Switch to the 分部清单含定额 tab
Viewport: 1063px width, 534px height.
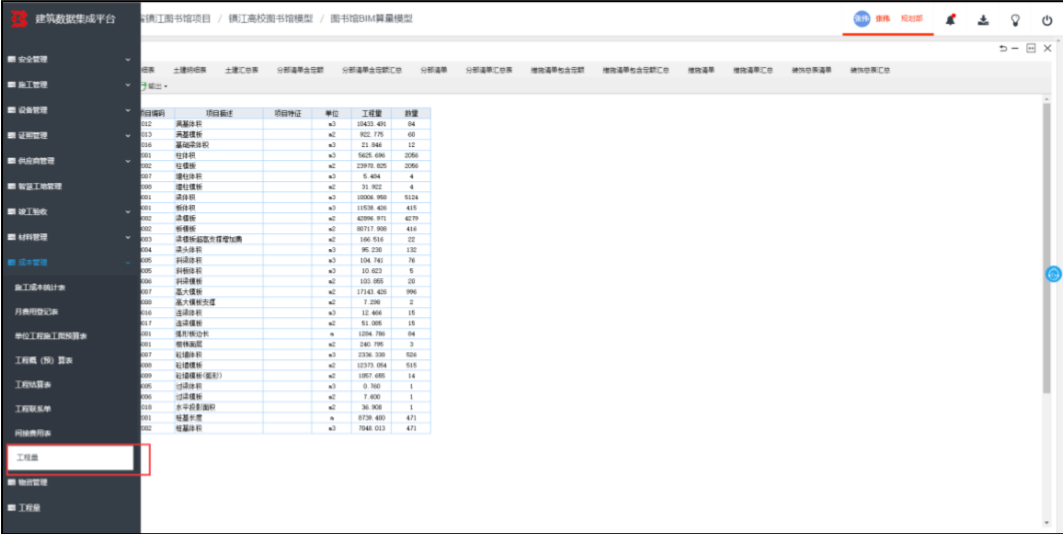point(300,70)
